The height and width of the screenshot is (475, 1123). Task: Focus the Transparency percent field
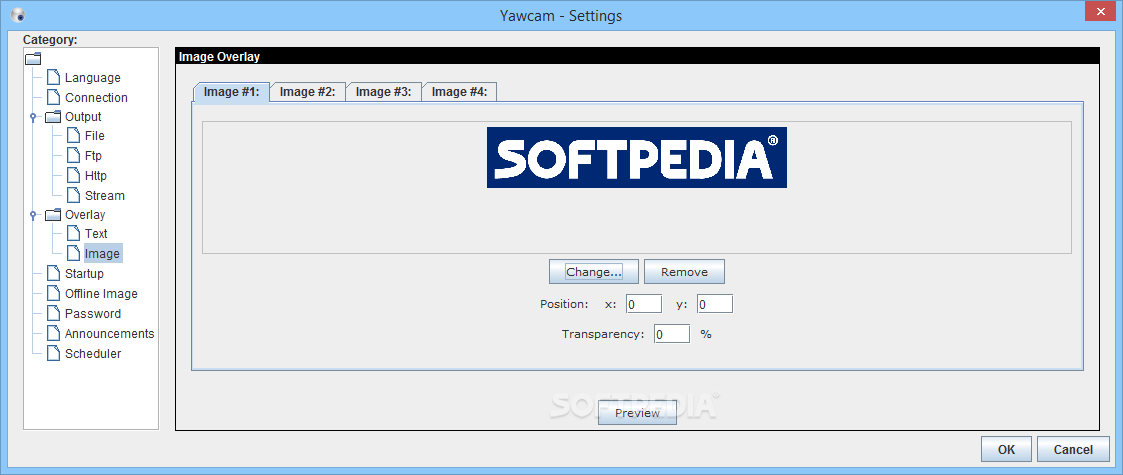pyautogui.click(x=672, y=335)
